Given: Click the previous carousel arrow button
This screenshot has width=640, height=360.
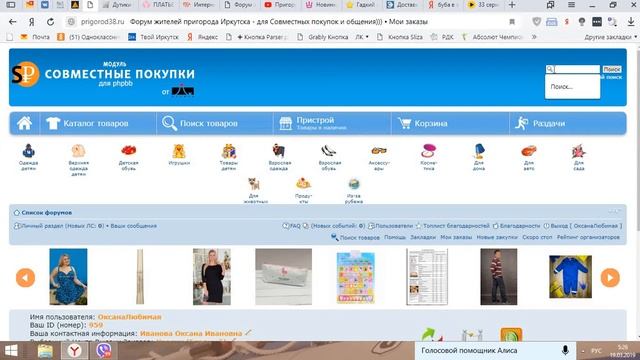Looking at the screenshot, I should pos(25,278).
